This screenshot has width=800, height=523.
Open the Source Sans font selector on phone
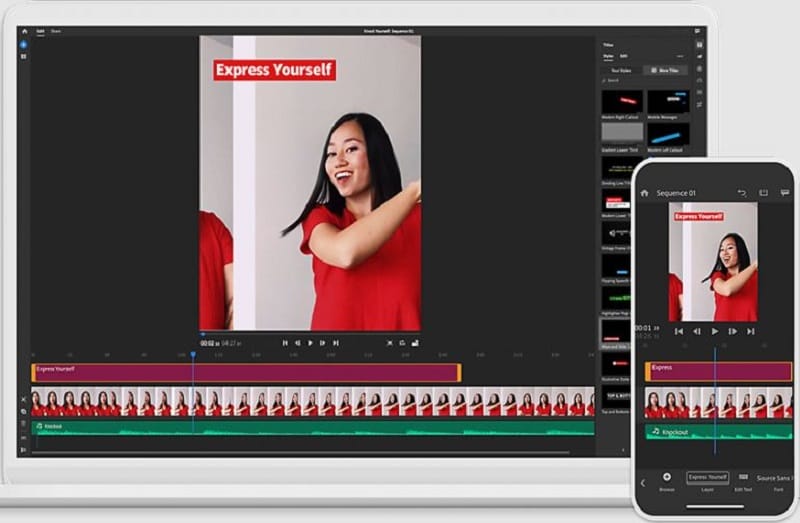774,478
